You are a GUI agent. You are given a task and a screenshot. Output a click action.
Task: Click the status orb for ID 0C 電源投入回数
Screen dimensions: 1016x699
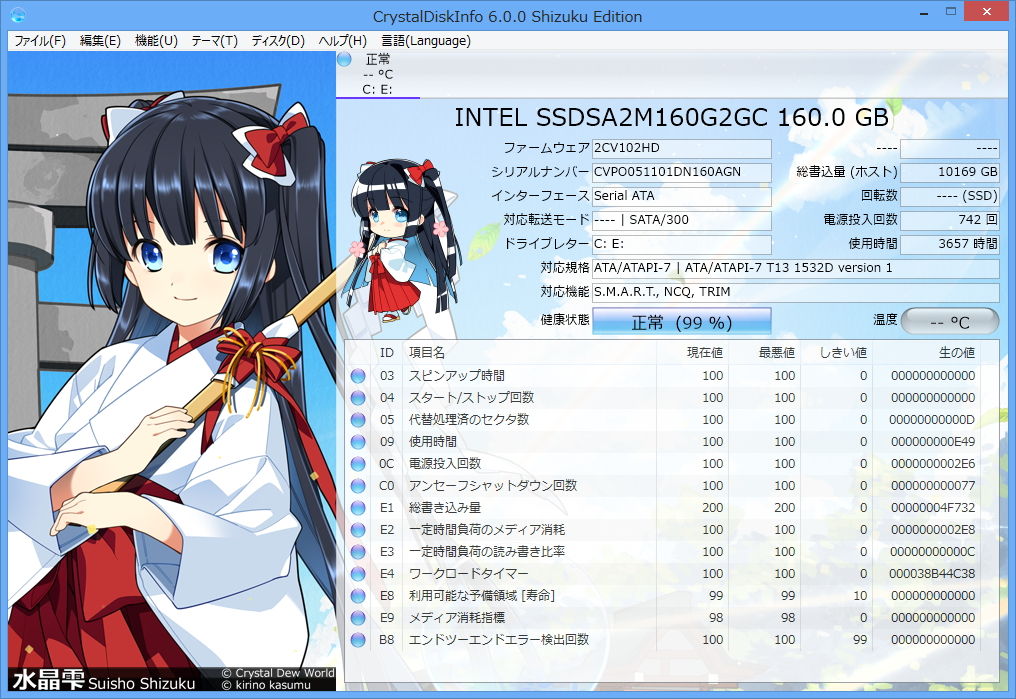(x=358, y=464)
